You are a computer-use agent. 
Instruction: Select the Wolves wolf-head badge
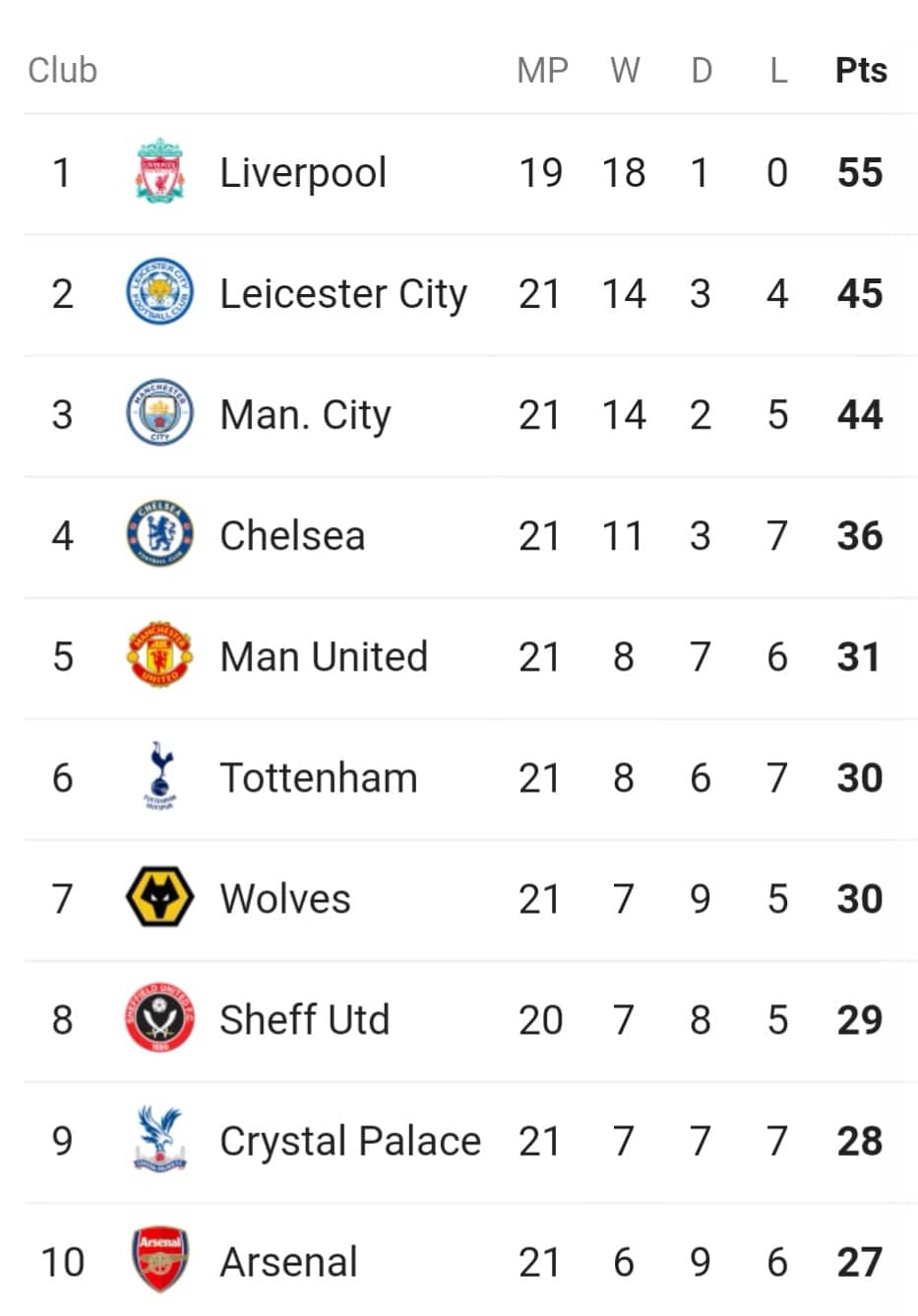(159, 897)
